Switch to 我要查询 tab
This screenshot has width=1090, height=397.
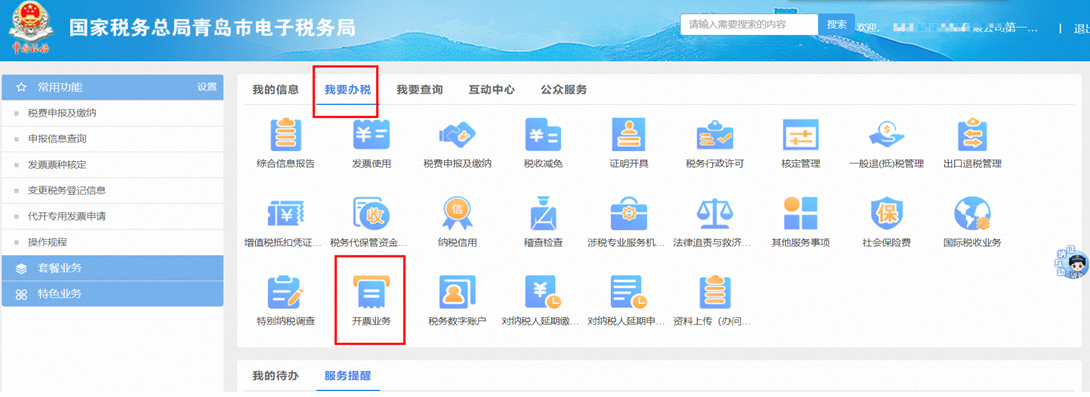point(419,90)
